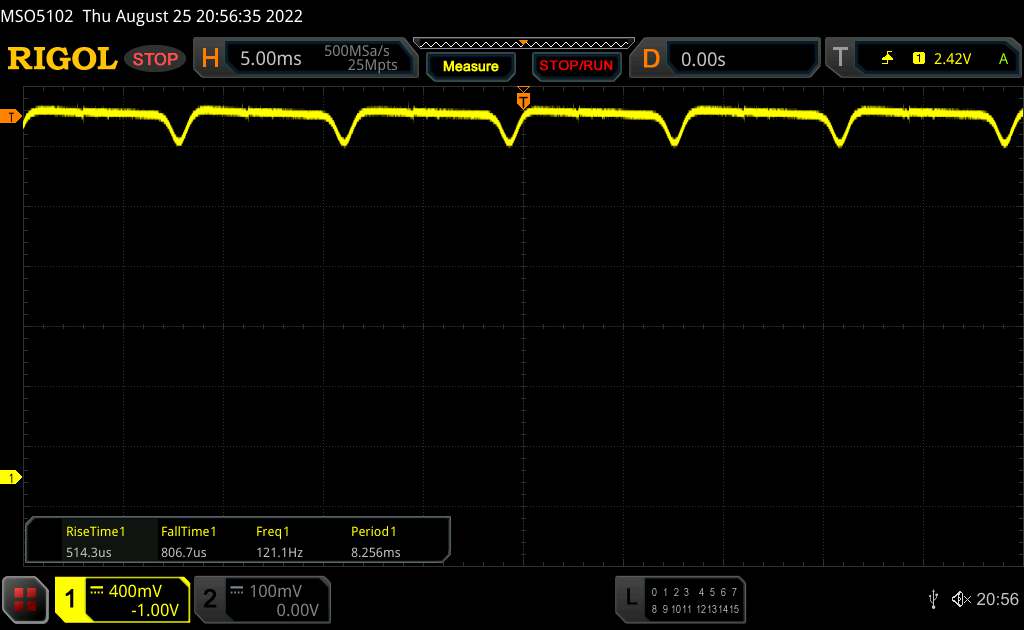This screenshot has height=630, width=1024.
Task: Click channel 2 100mV scale value
Action: [x=276, y=591]
